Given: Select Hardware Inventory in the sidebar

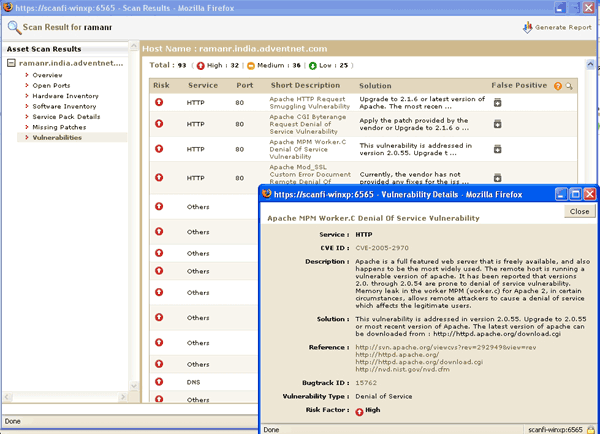Looking at the screenshot, I should pos(65,96).
